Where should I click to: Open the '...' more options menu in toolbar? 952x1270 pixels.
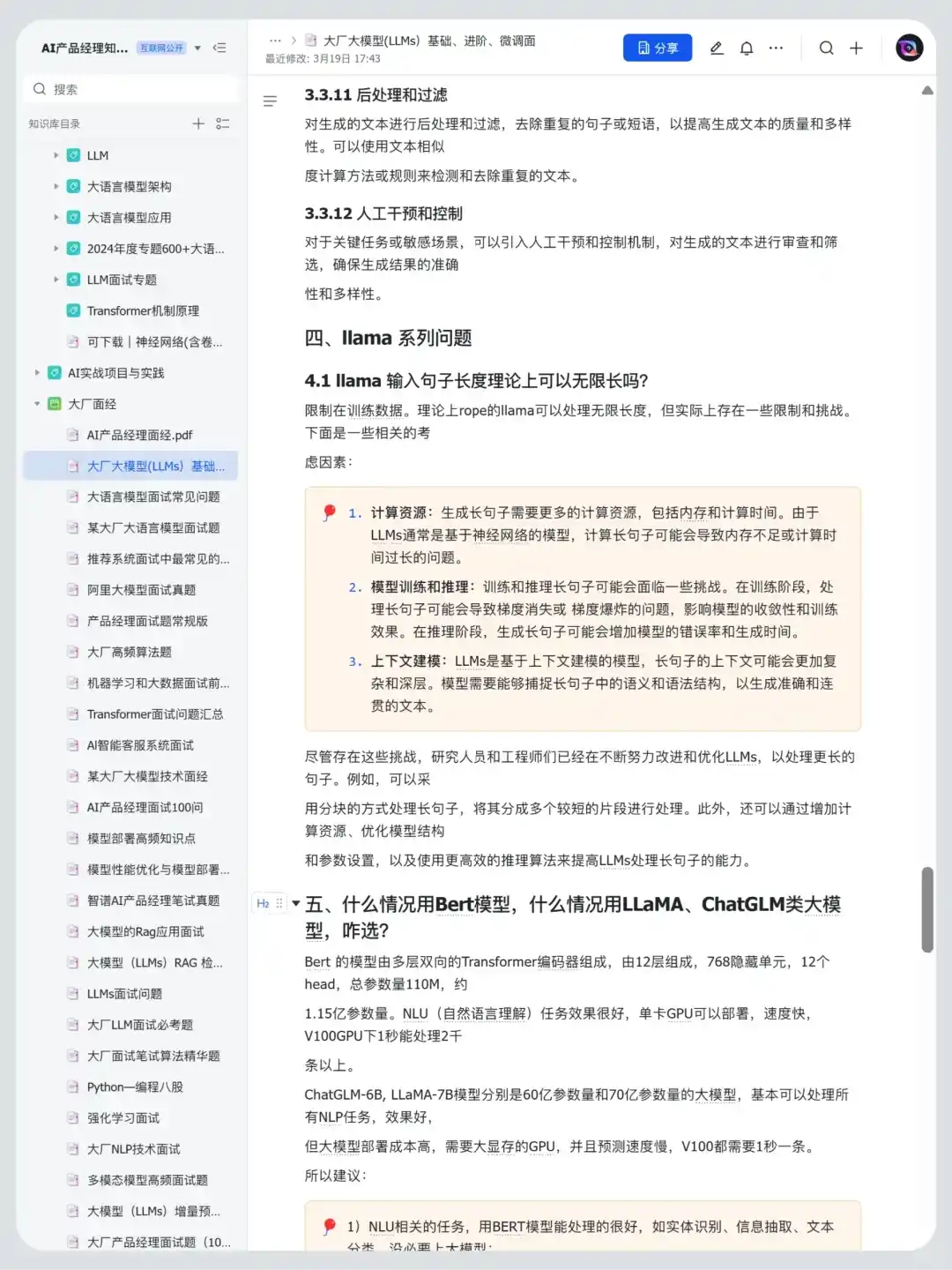coord(776,48)
